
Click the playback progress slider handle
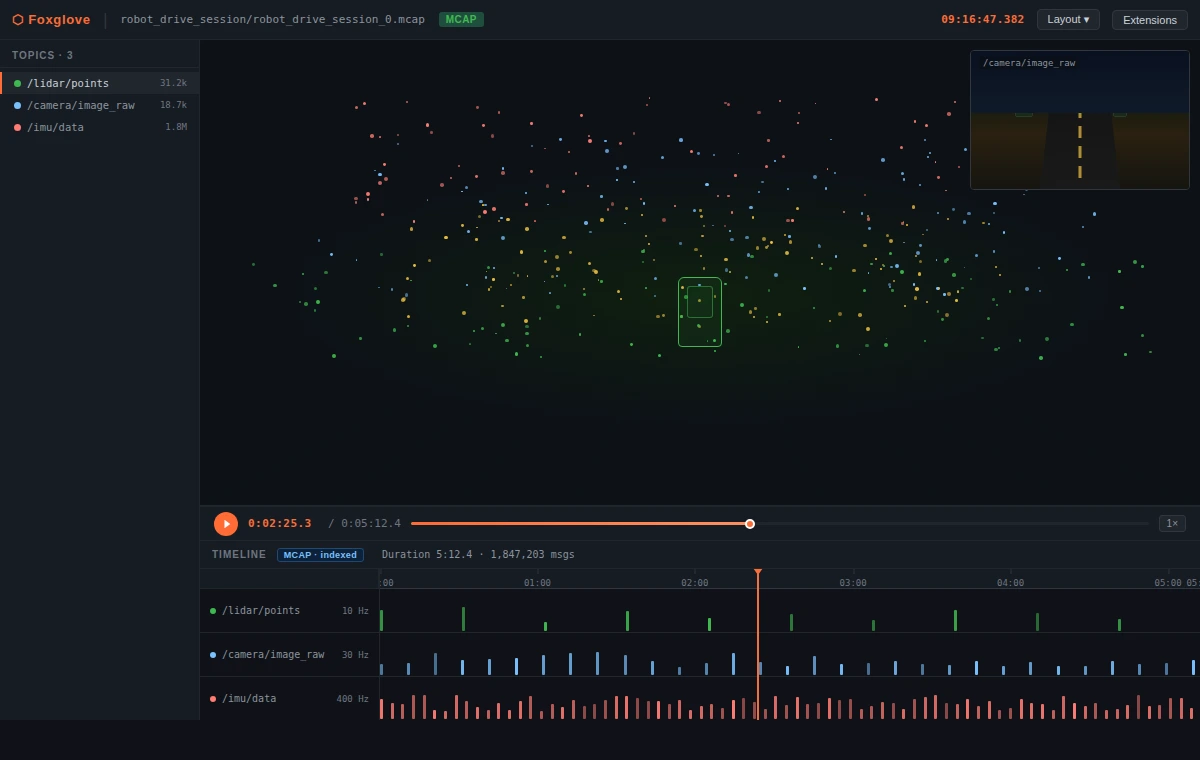click(750, 523)
